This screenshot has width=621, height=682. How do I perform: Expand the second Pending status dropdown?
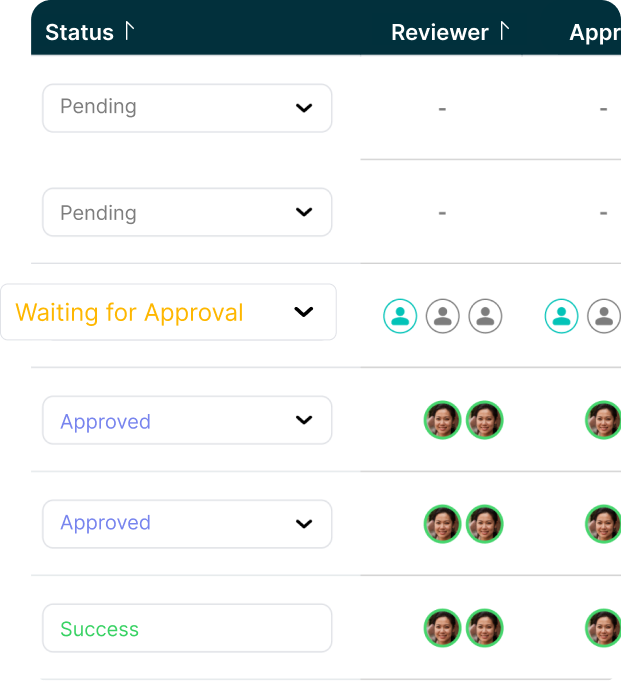click(187, 212)
